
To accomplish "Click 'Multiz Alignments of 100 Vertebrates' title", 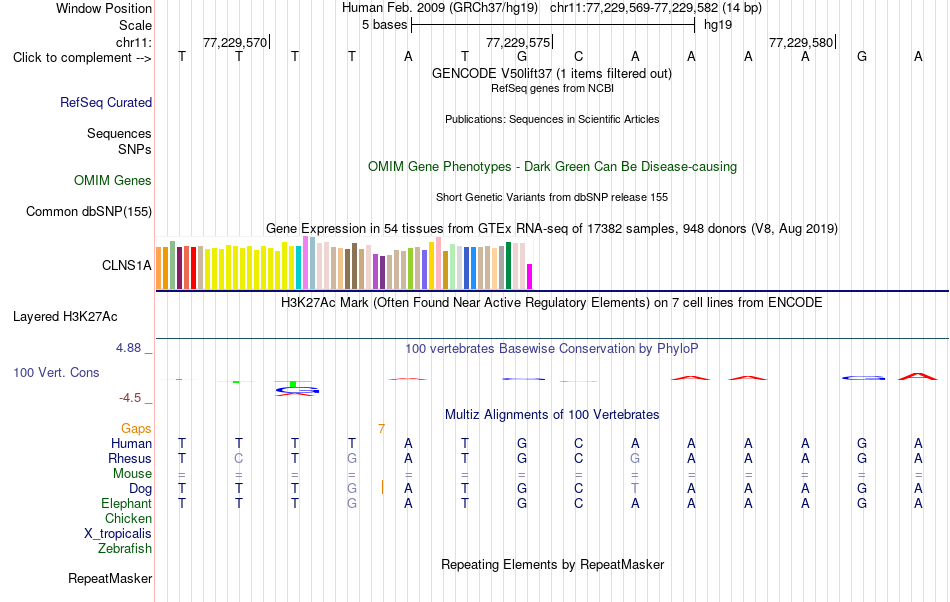I will click(x=552, y=414).
